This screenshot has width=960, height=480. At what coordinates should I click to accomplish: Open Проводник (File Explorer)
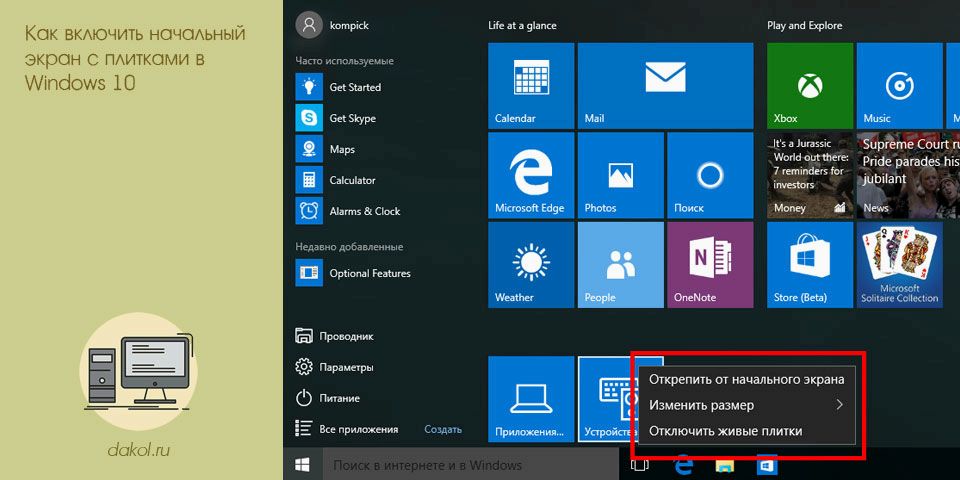[334, 336]
